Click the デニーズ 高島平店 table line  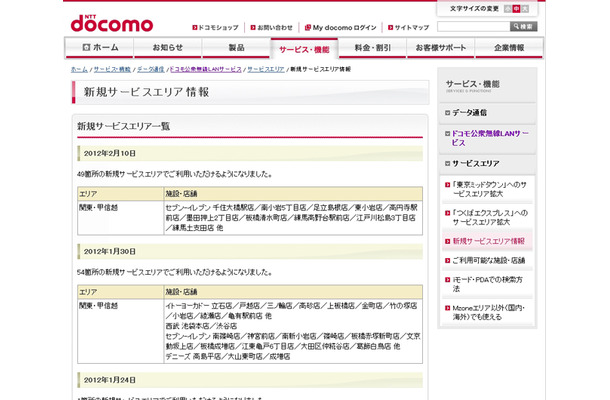pos(228,356)
